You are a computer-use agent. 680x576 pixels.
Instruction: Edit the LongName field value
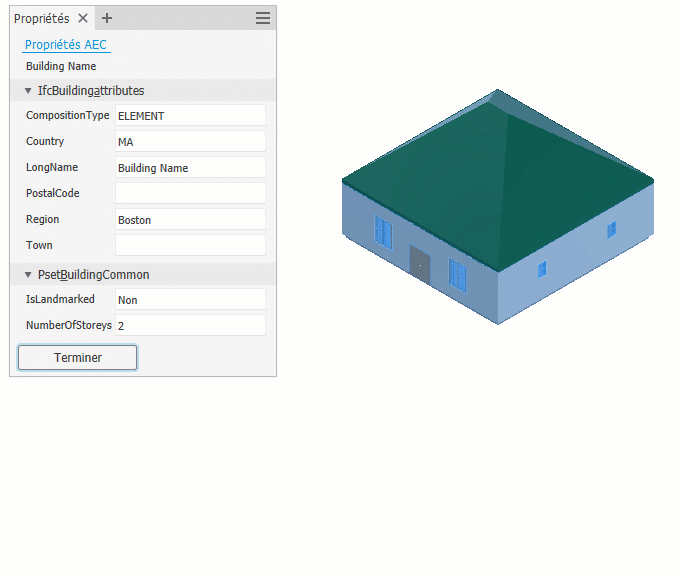point(190,167)
